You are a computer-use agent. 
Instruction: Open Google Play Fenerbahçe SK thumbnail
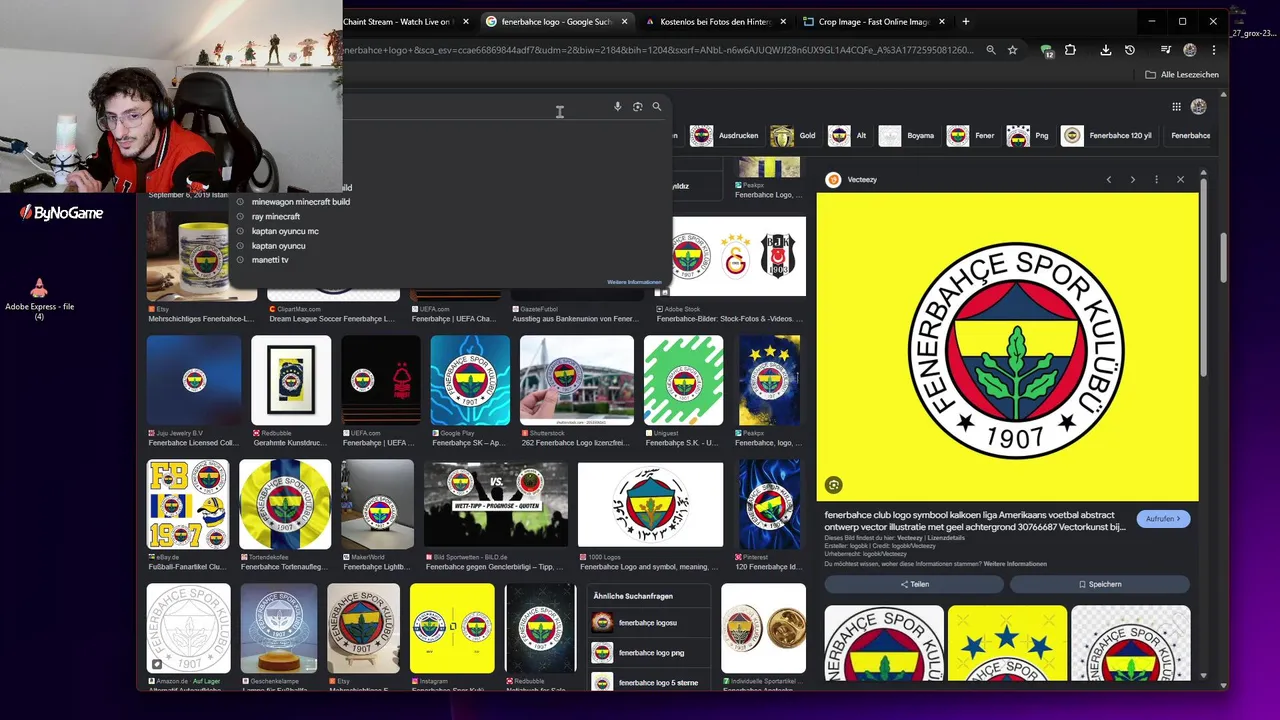[470, 380]
